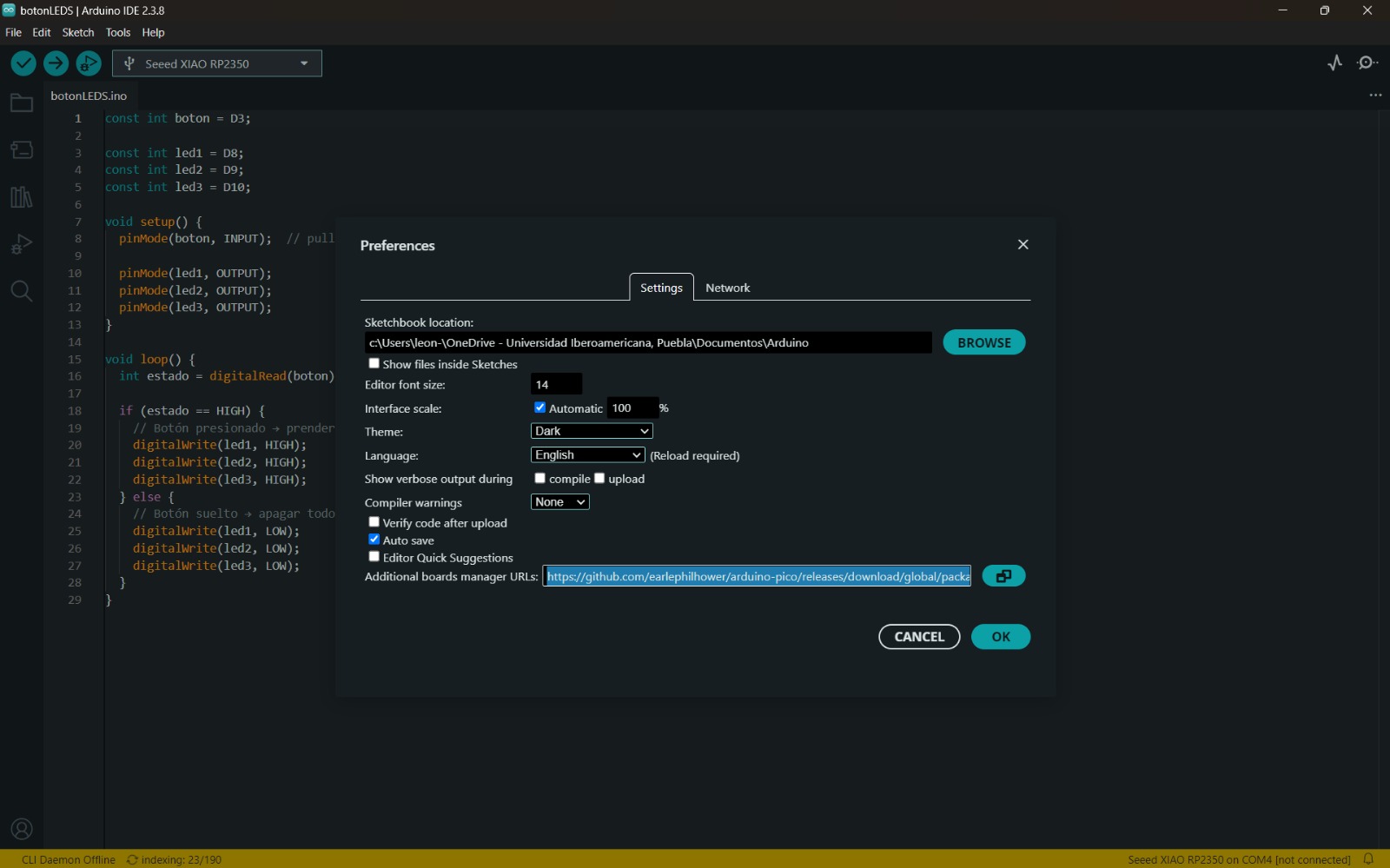Open the Theme dropdown set to Dark
The width and height of the screenshot is (1390, 868).
click(x=592, y=431)
